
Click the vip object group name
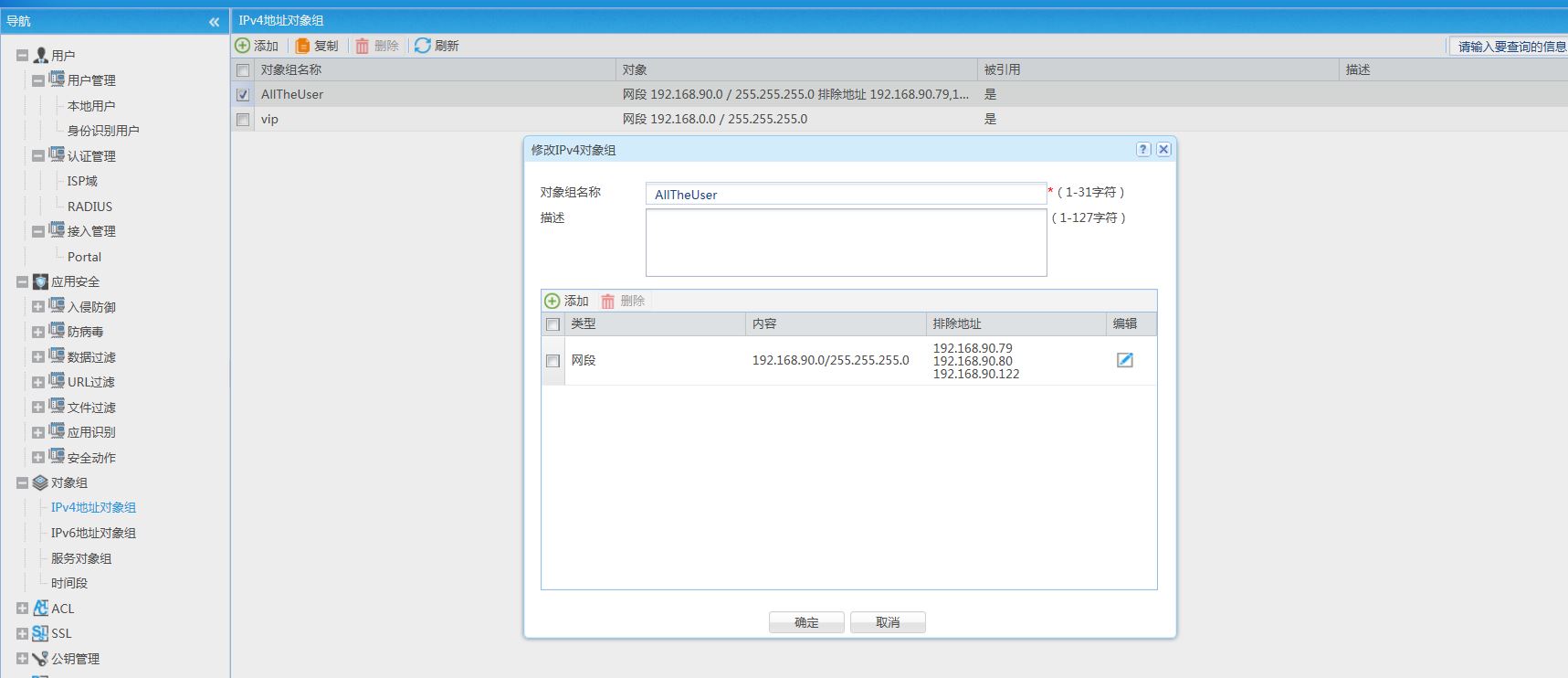point(269,119)
